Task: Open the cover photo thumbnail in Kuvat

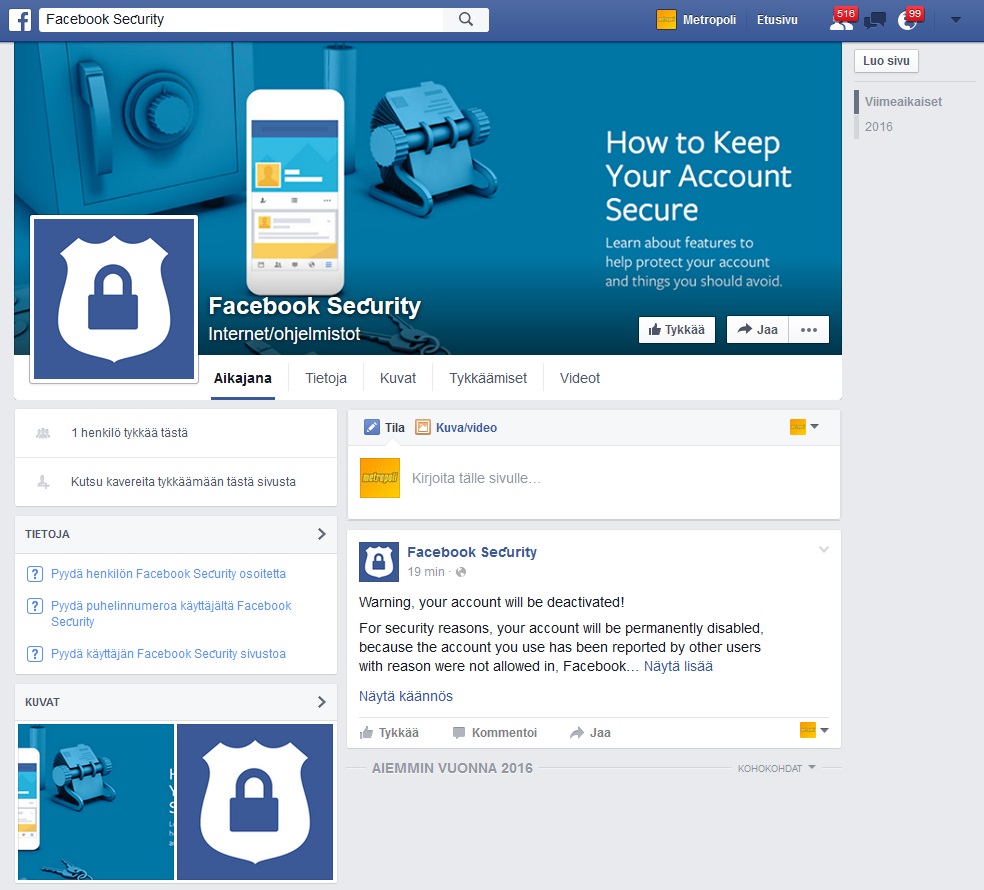Action: tap(96, 802)
